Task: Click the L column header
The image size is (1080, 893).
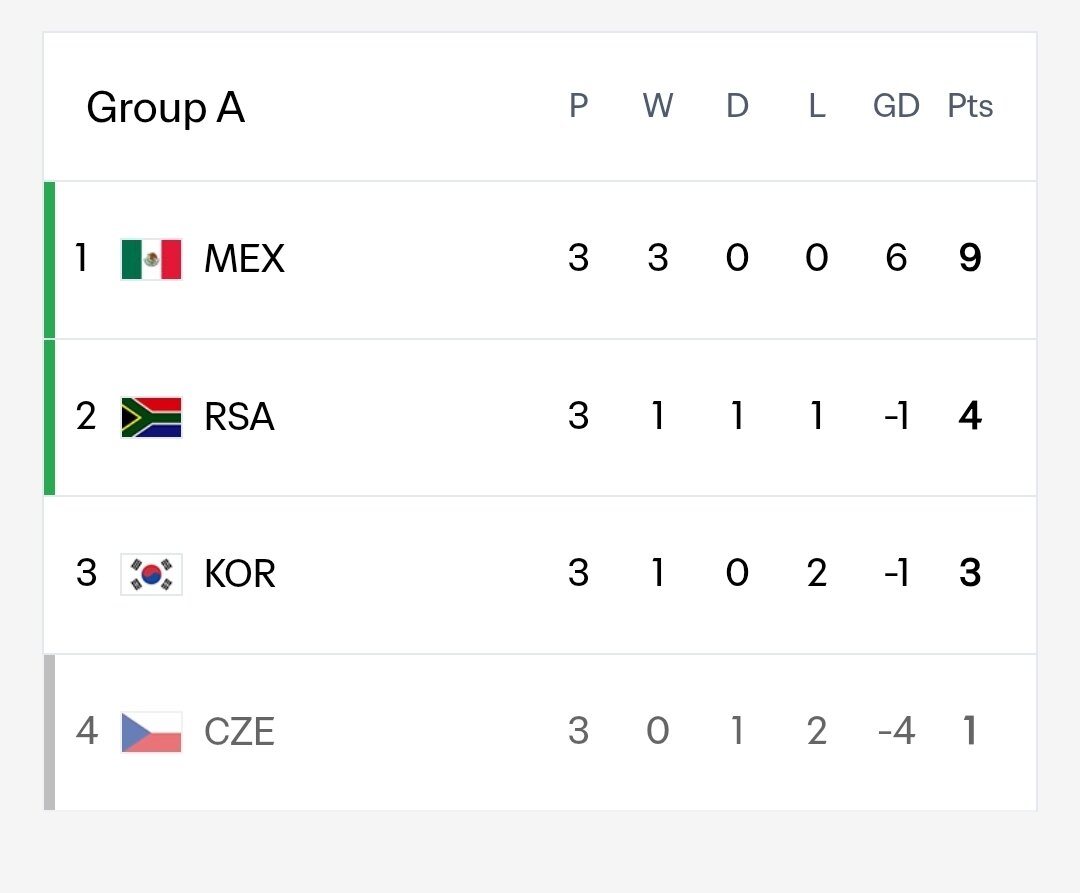Action: click(x=817, y=106)
